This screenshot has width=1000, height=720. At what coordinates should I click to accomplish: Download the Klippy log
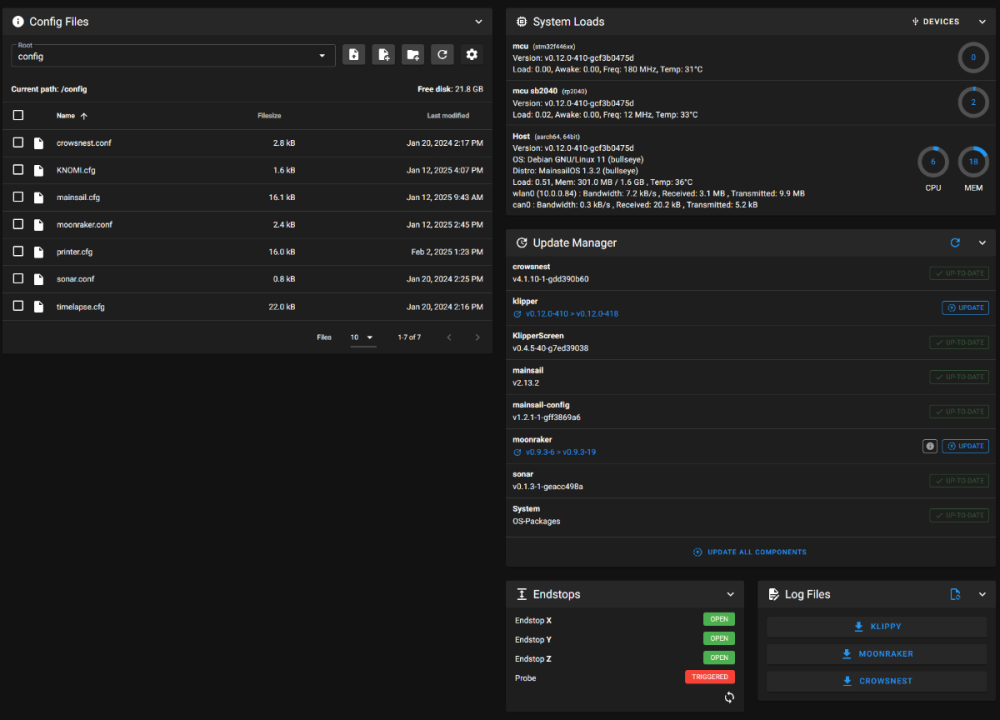tap(877, 627)
